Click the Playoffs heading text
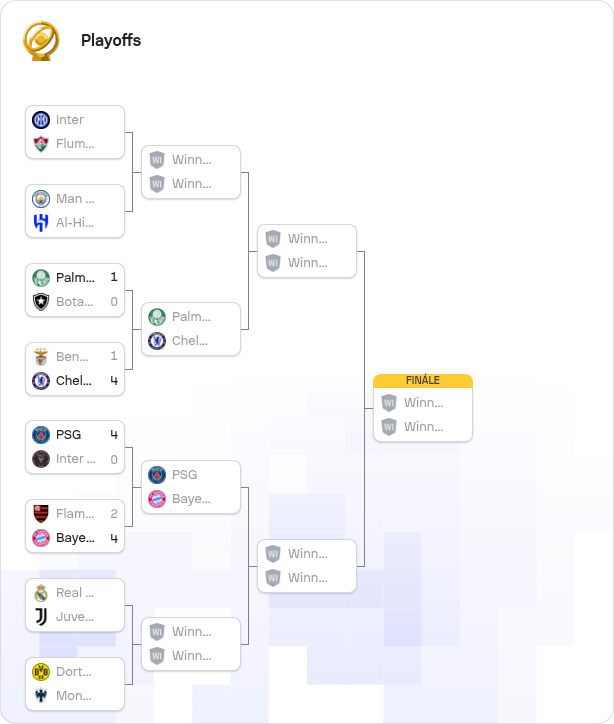Screen dimensions: 614x724 111,41
